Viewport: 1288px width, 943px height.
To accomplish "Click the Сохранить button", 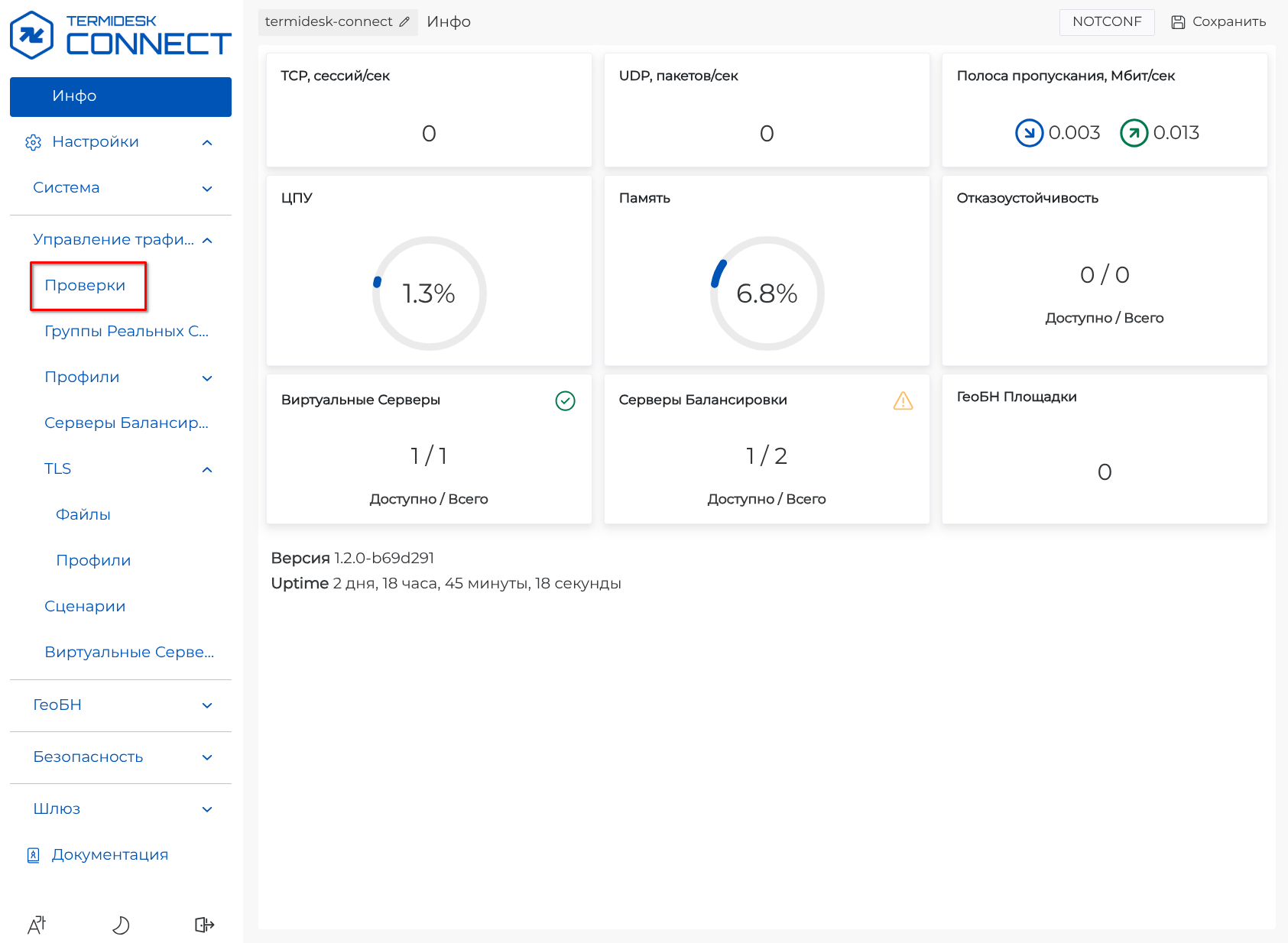I will pyautogui.click(x=1218, y=22).
